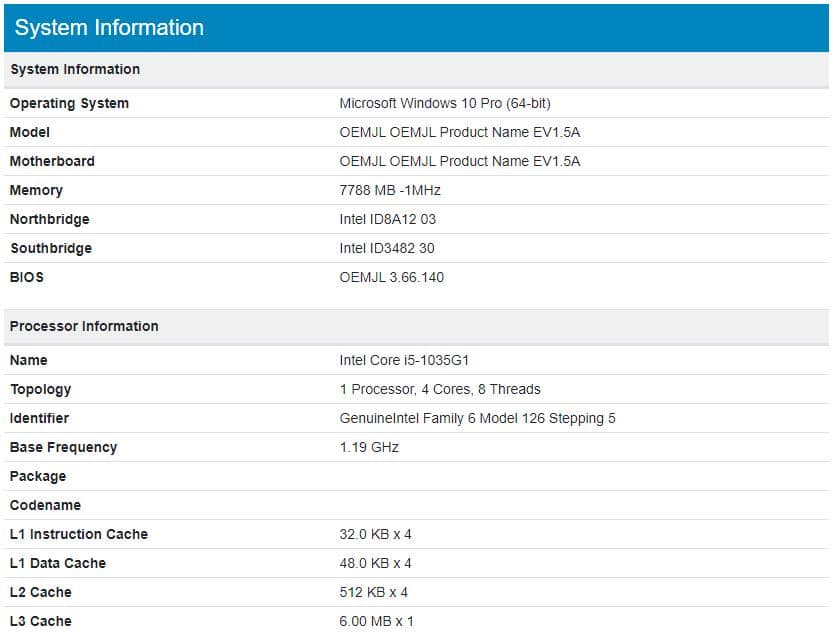833x637 pixels.
Task: Click the BIOS version OEMJL 3.66.140
Action: pyautogui.click(x=392, y=277)
